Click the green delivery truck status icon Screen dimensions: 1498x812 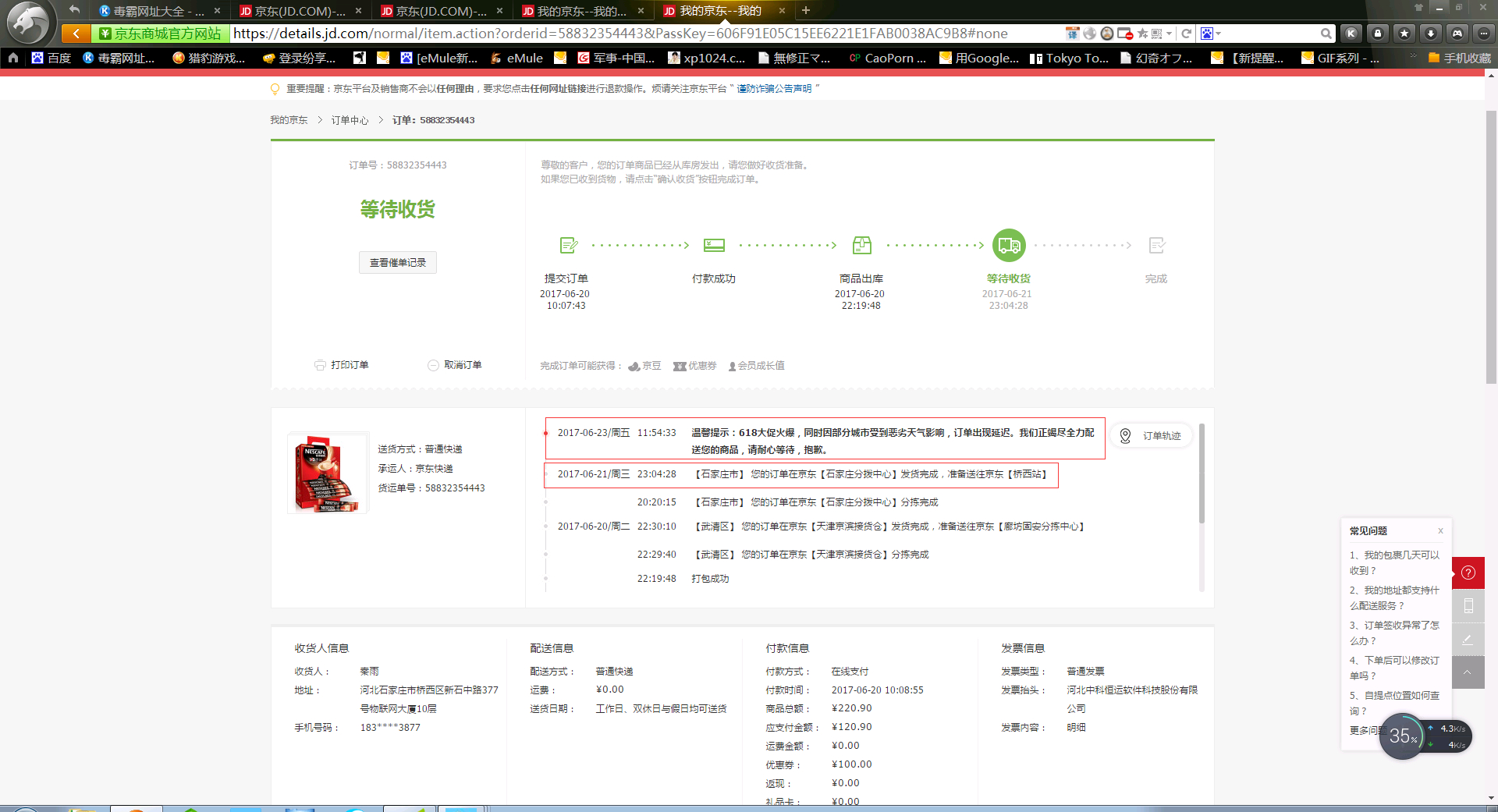pos(1009,246)
